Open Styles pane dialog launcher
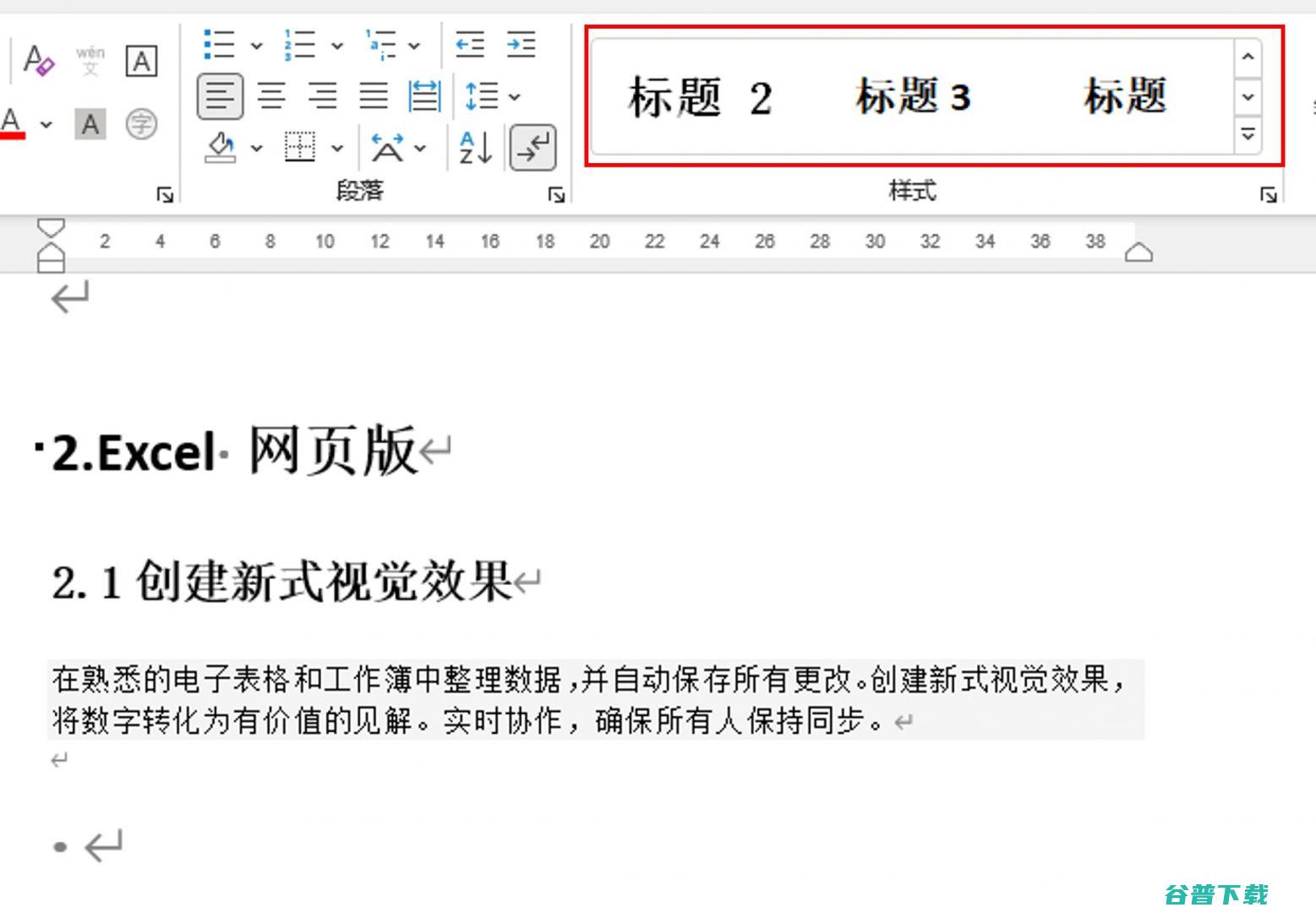 point(1268,195)
